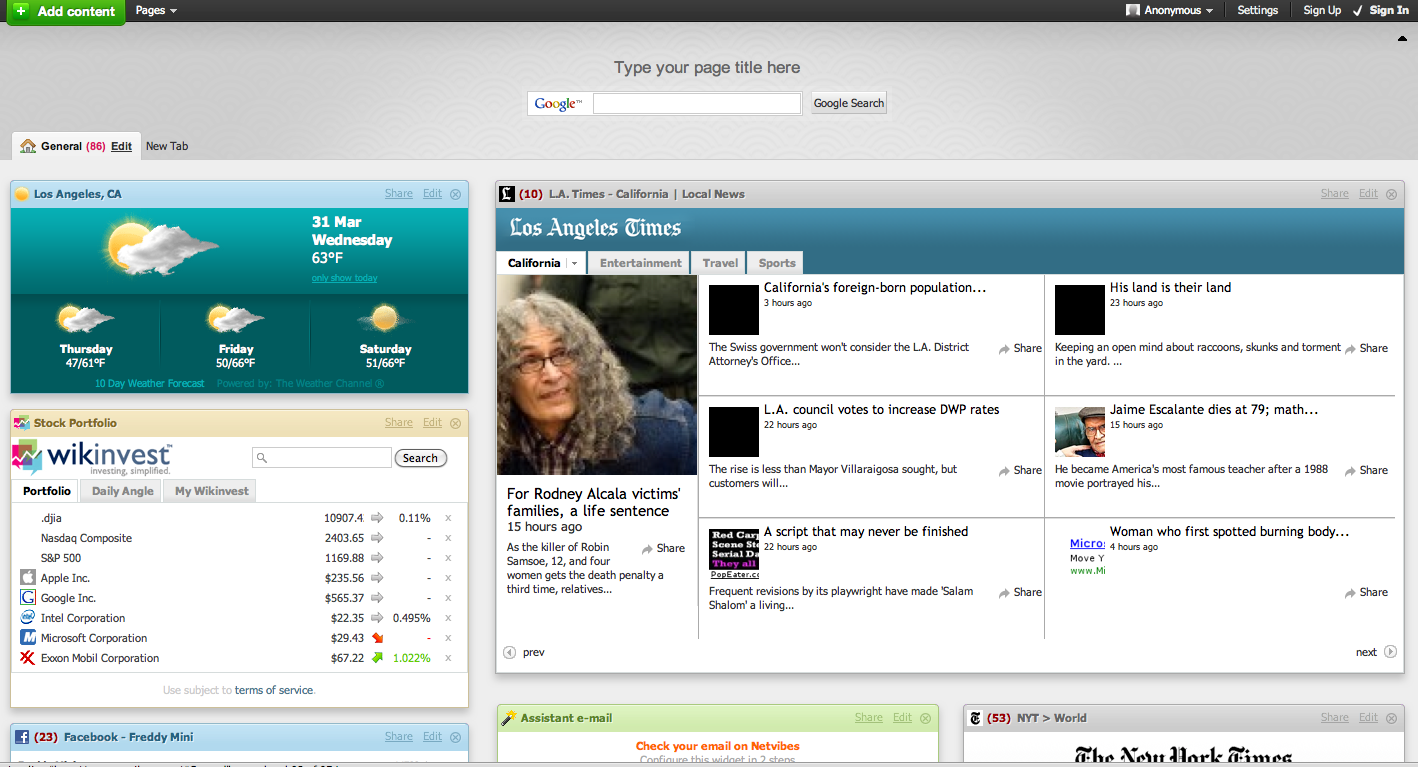Switch to the Entertainment tab
The width and height of the screenshot is (1418, 767).
[x=641, y=263]
